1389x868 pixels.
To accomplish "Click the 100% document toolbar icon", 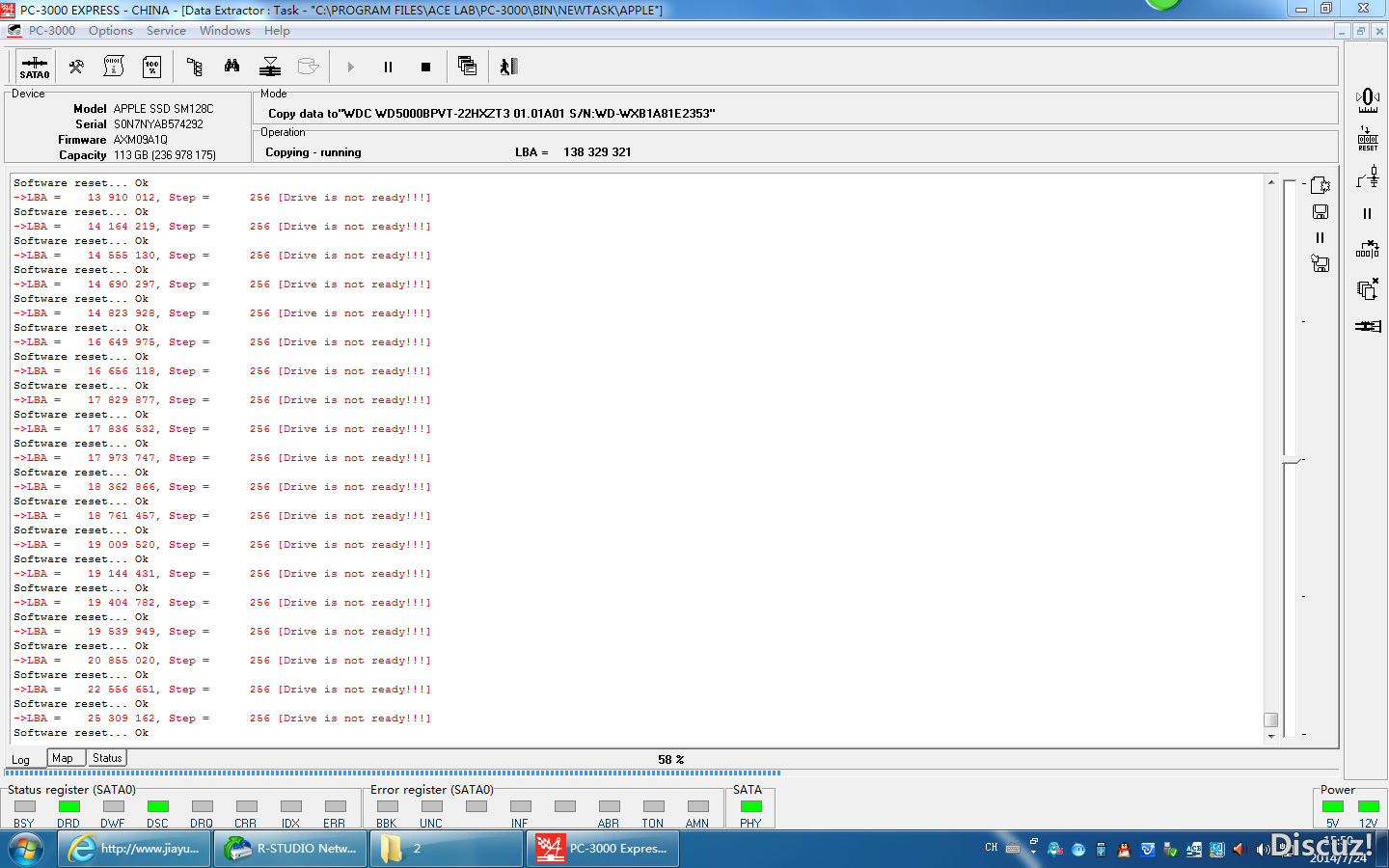I will [151, 67].
